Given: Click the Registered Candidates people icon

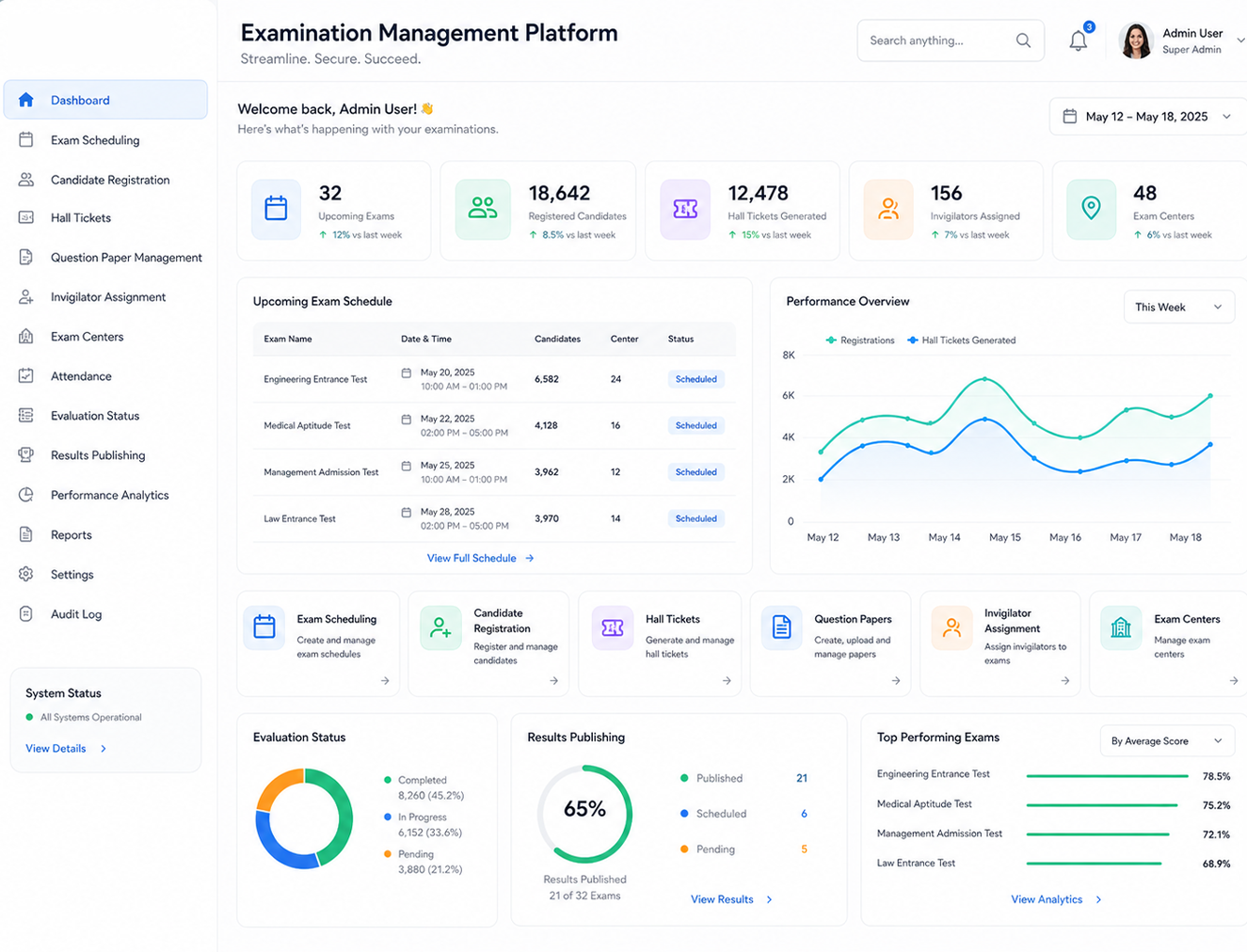Looking at the screenshot, I should pyautogui.click(x=483, y=209).
